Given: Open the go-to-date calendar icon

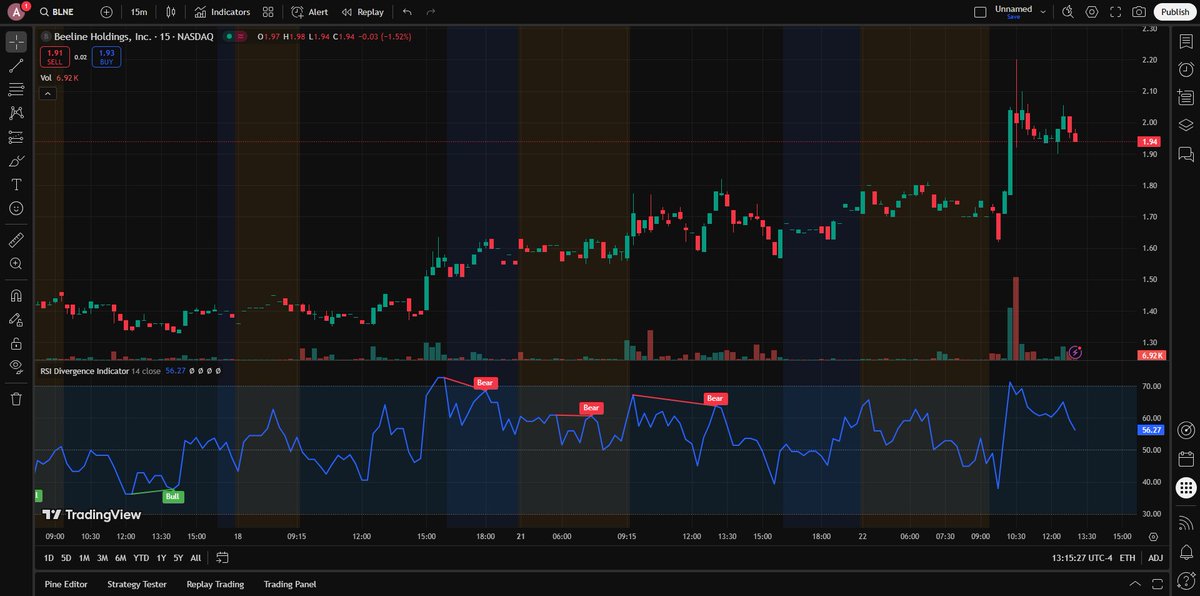Looking at the screenshot, I should pos(222,557).
